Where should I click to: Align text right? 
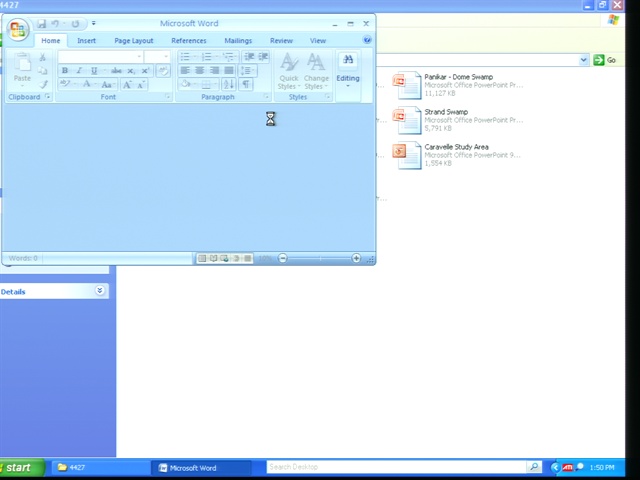214,71
